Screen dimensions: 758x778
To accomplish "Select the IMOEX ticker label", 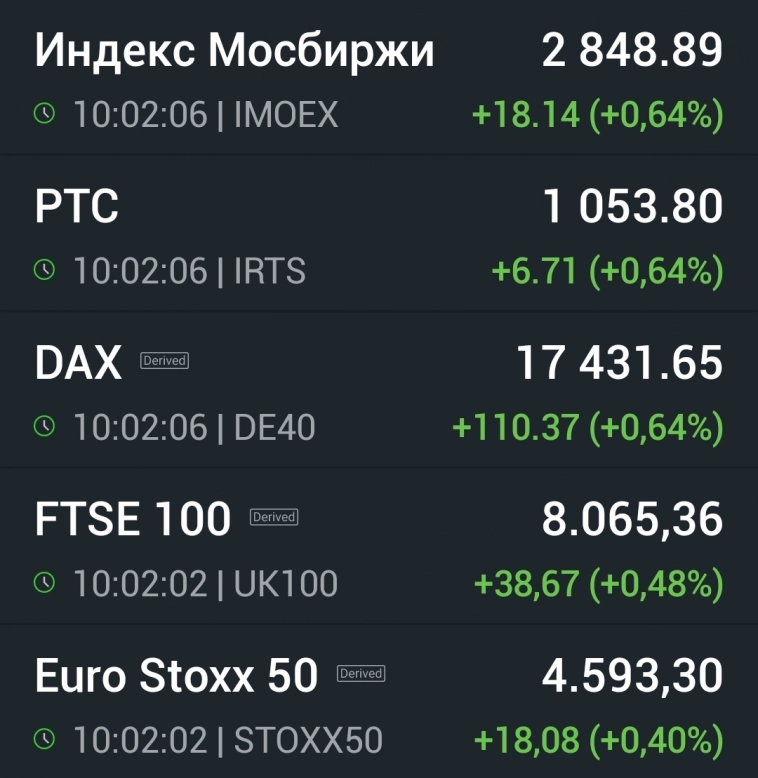I will (286, 115).
